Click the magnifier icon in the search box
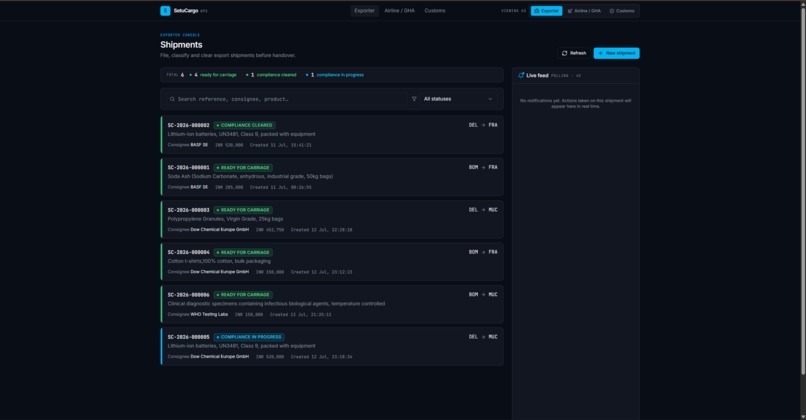 (172, 99)
